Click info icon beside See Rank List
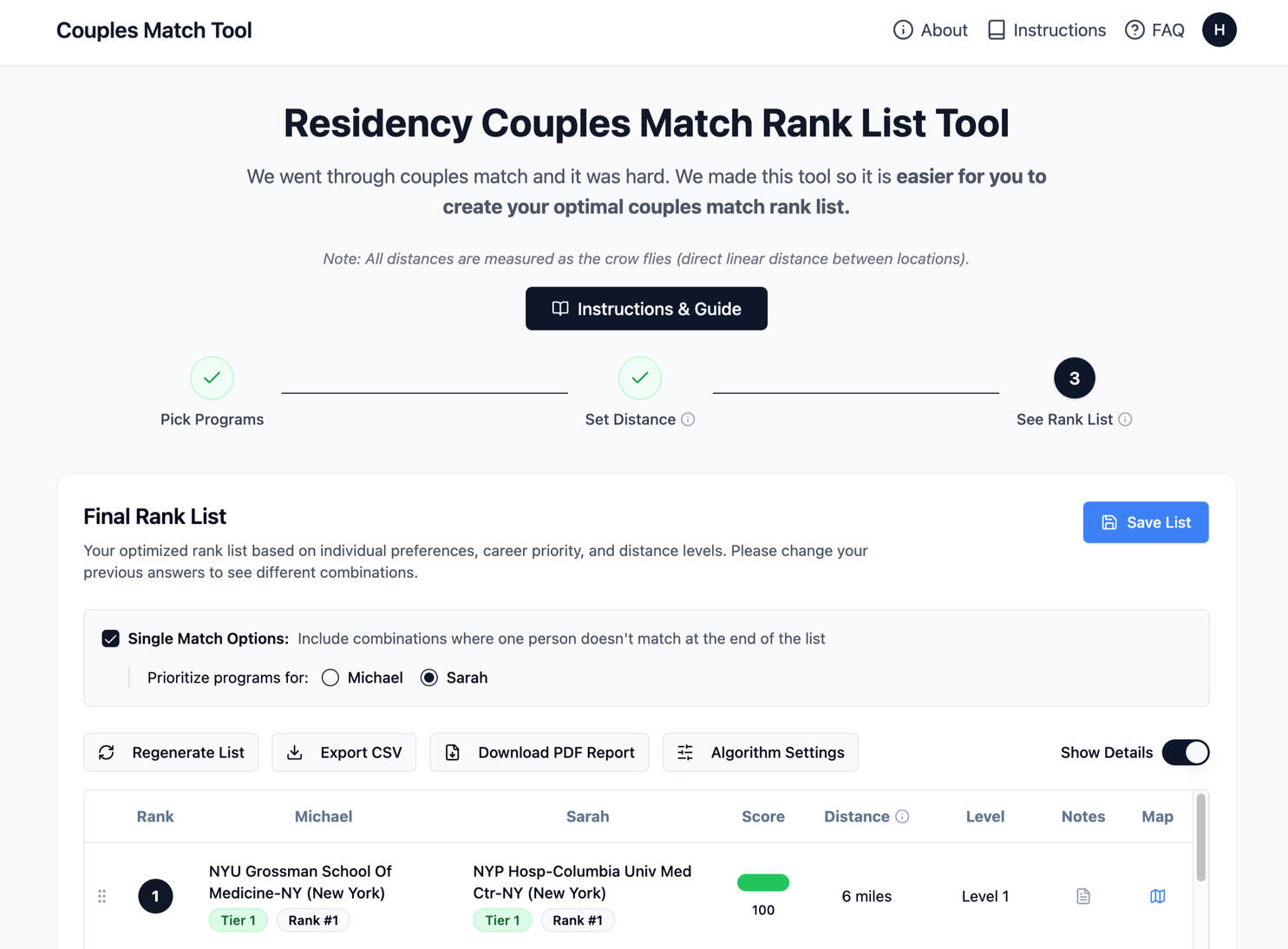 1125,420
